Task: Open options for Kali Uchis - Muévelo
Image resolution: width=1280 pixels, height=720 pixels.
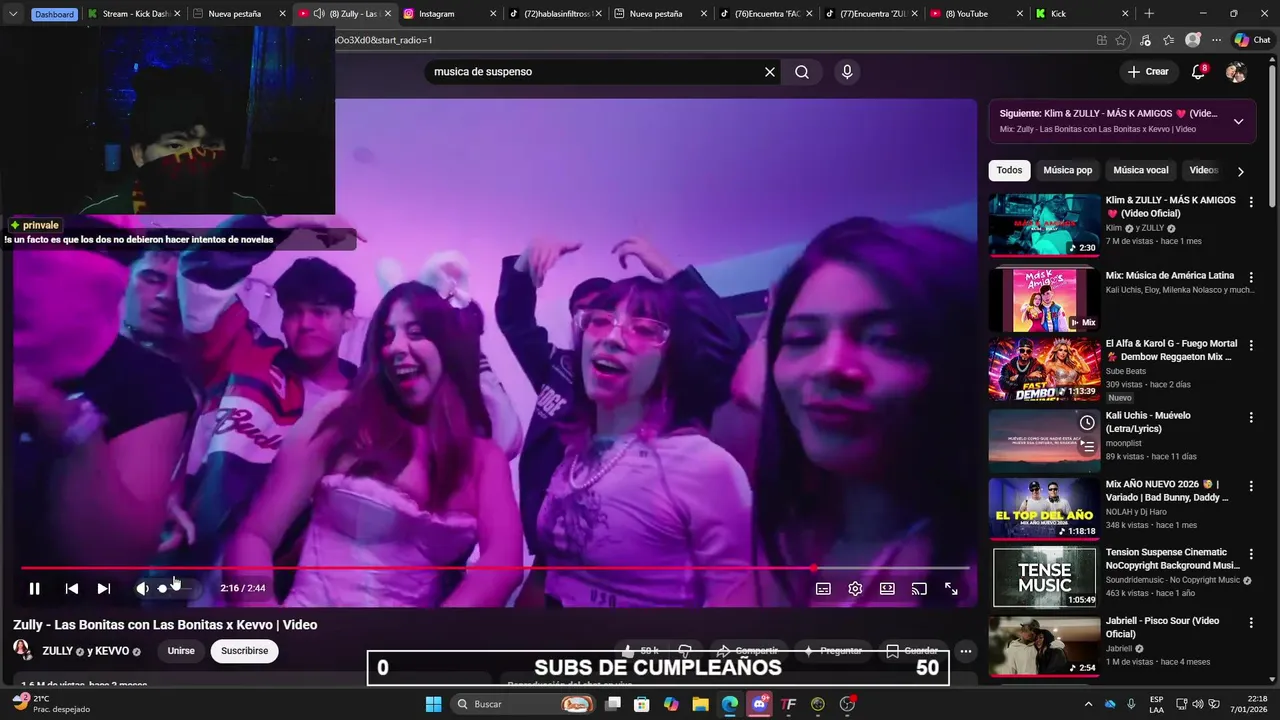Action: click(x=1250, y=417)
